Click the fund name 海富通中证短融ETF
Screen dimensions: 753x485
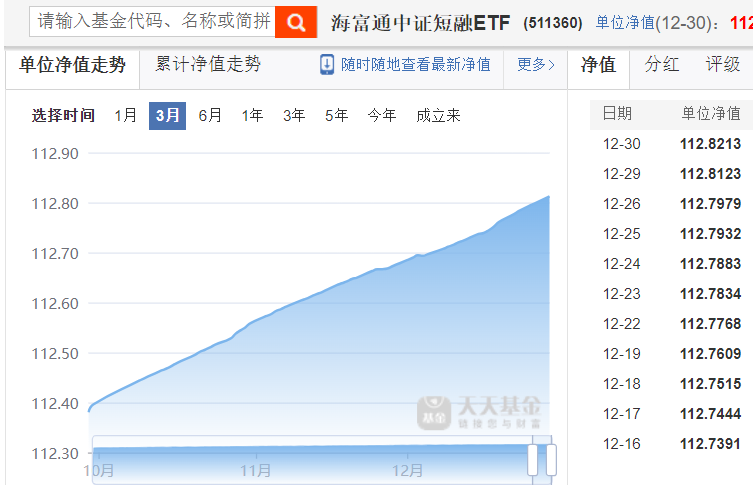tap(421, 23)
